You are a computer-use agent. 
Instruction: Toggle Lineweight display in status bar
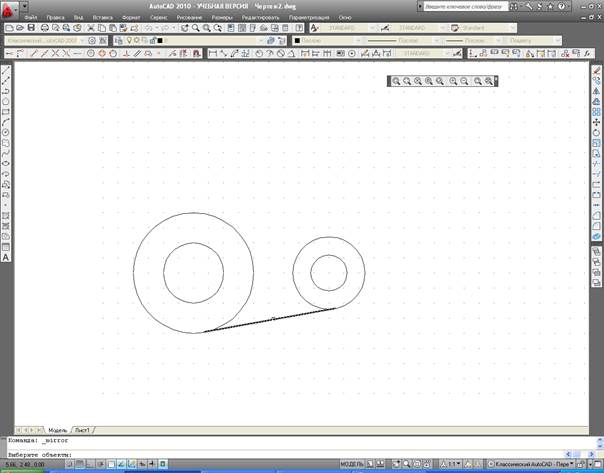click(152, 464)
